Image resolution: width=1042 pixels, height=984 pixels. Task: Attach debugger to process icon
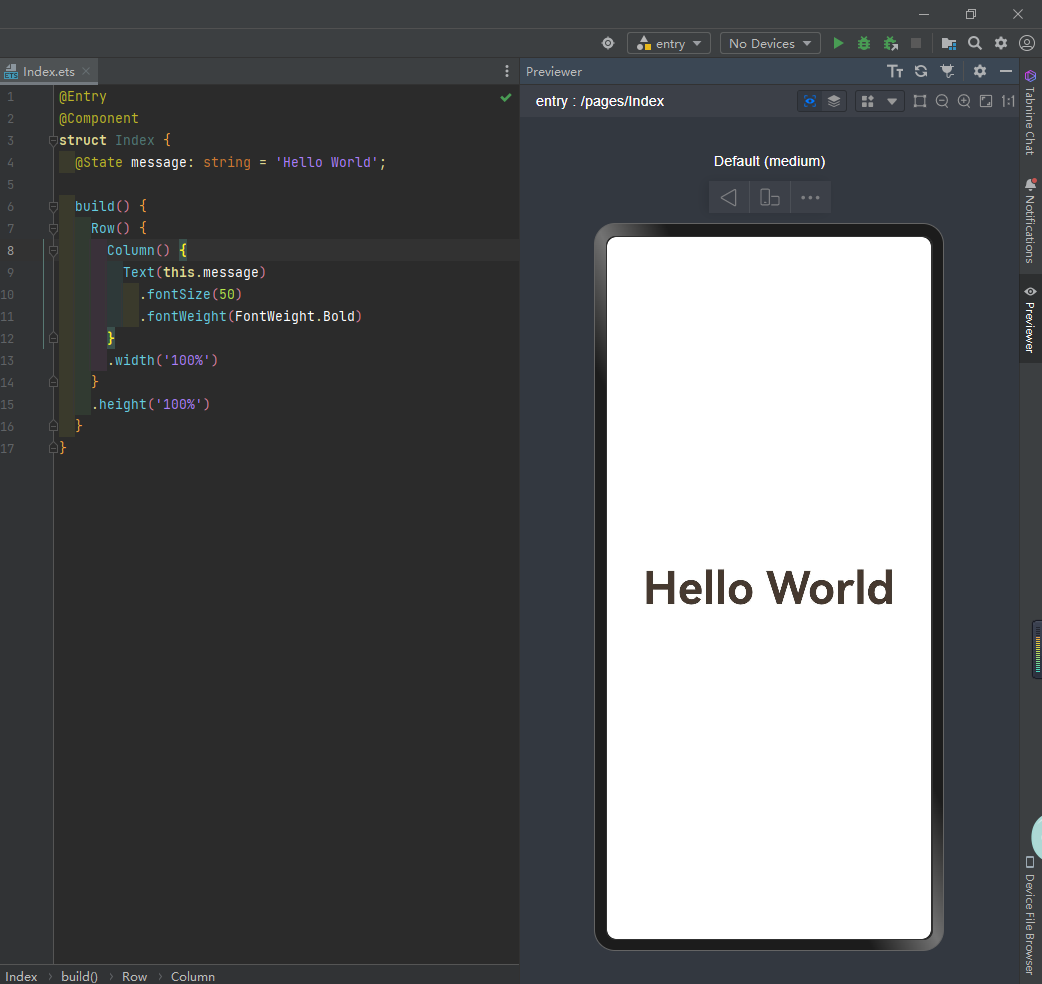[890, 43]
